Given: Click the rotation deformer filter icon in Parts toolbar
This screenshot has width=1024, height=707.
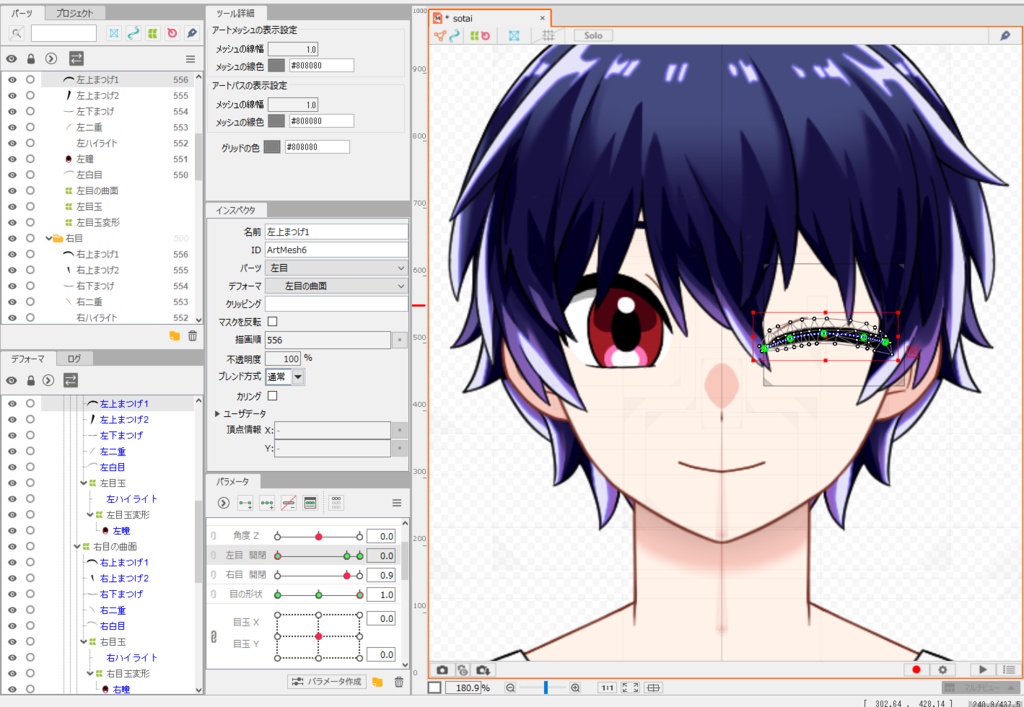Looking at the screenshot, I should 172,33.
